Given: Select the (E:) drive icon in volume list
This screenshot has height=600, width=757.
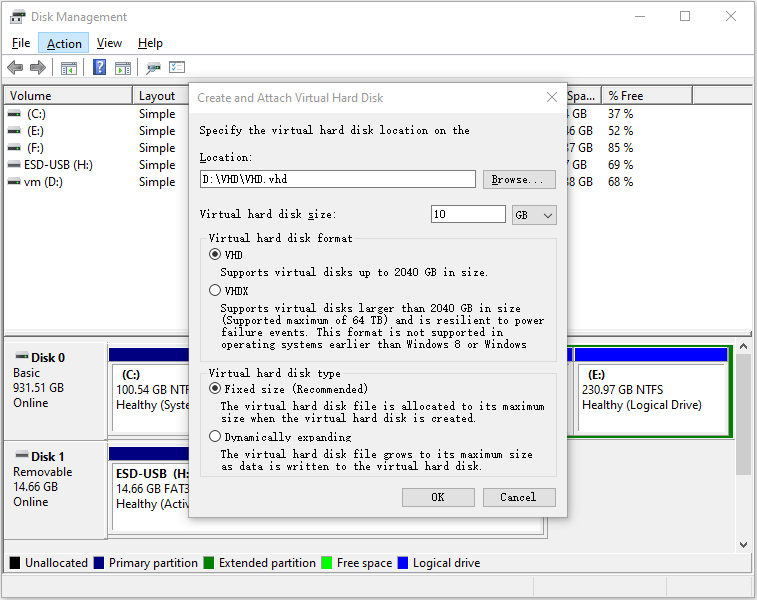Looking at the screenshot, I should (x=14, y=131).
